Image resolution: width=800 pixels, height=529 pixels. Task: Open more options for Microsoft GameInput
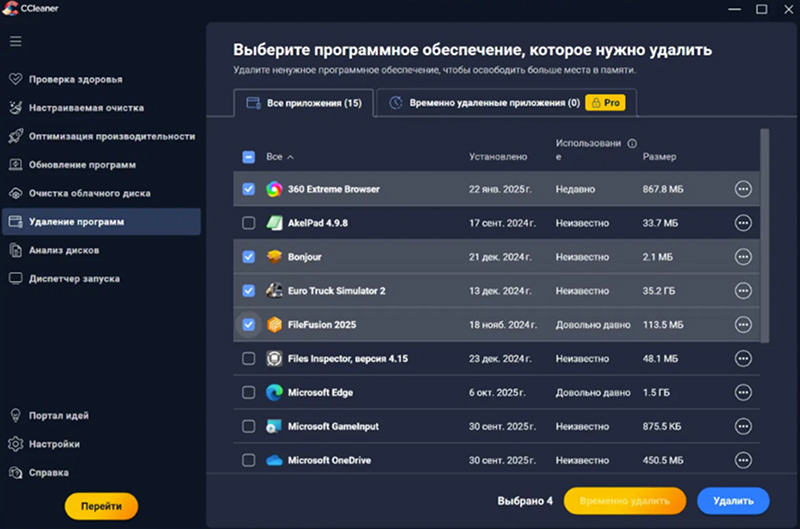743,426
